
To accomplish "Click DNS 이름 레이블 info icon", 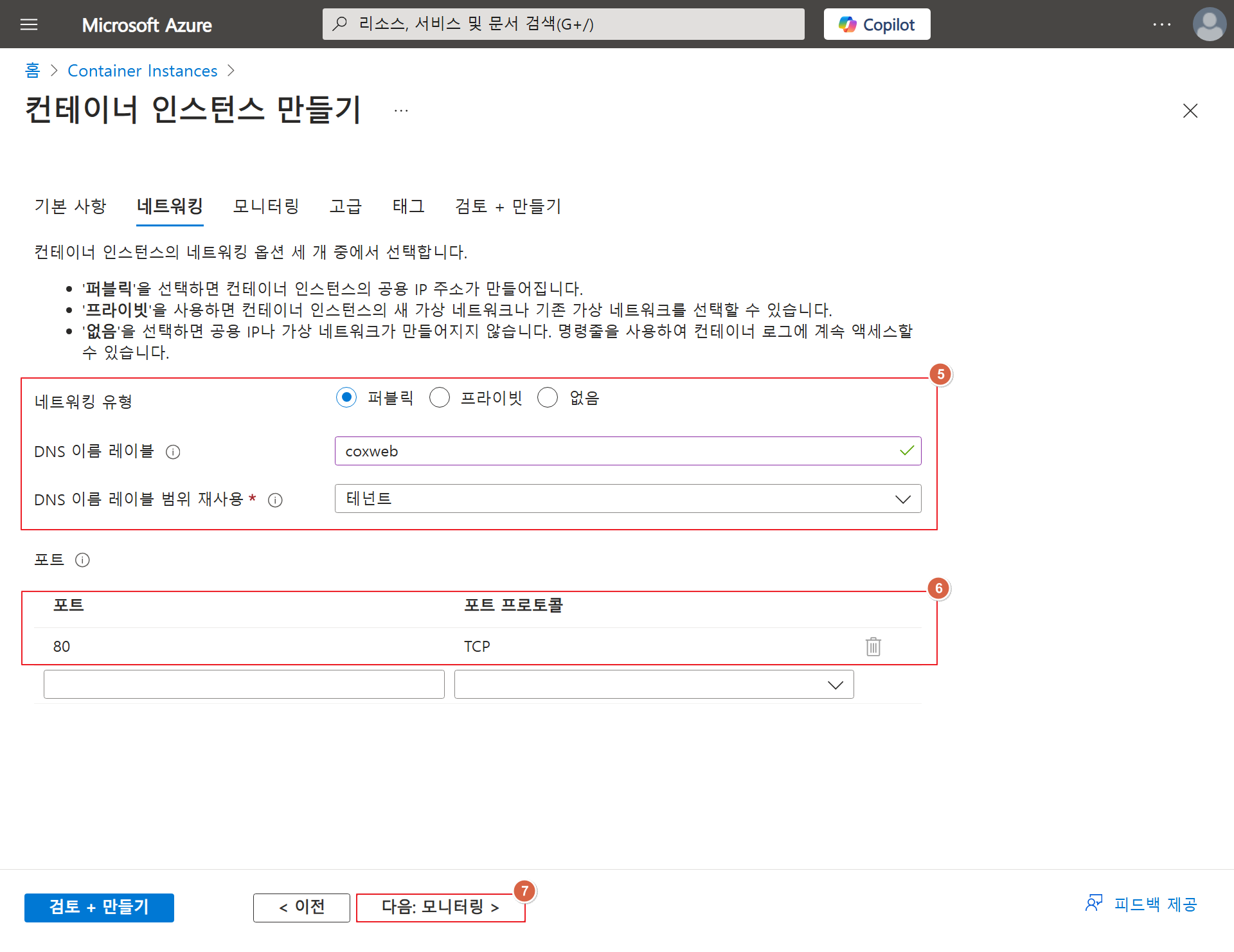I will [x=173, y=452].
